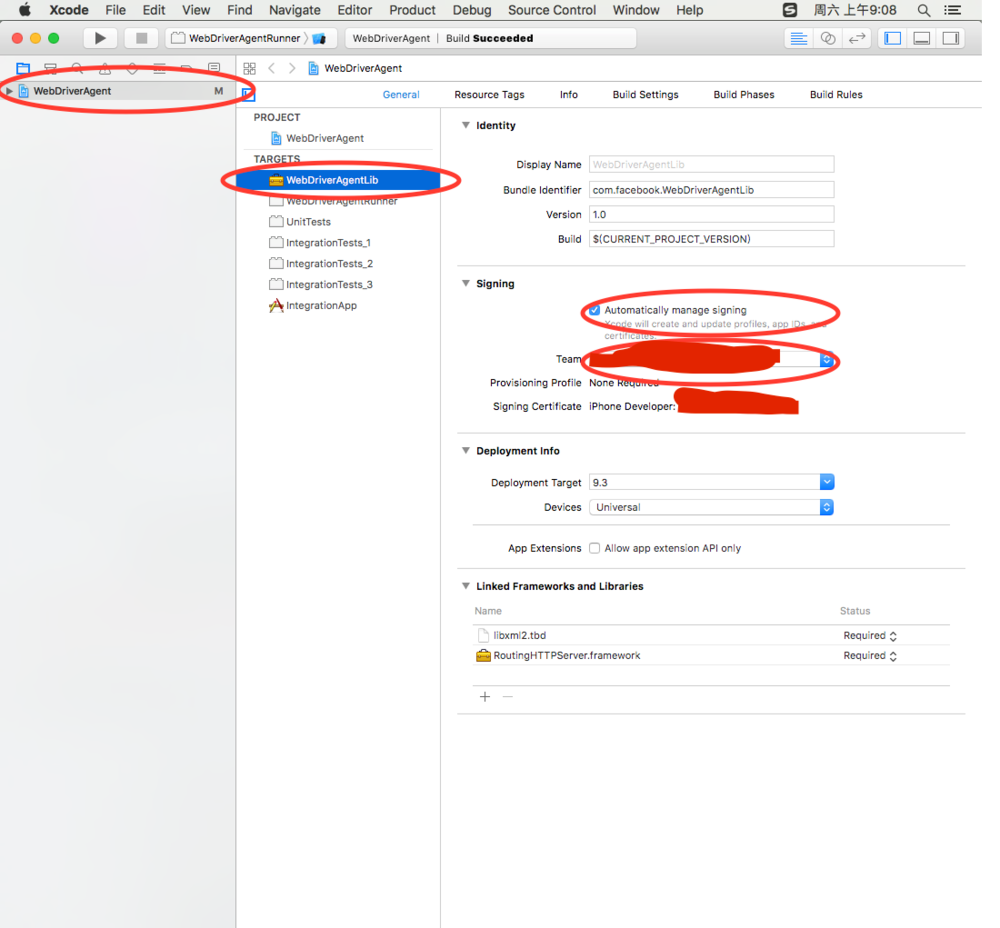Collapse the Deployment Info section

(x=466, y=451)
